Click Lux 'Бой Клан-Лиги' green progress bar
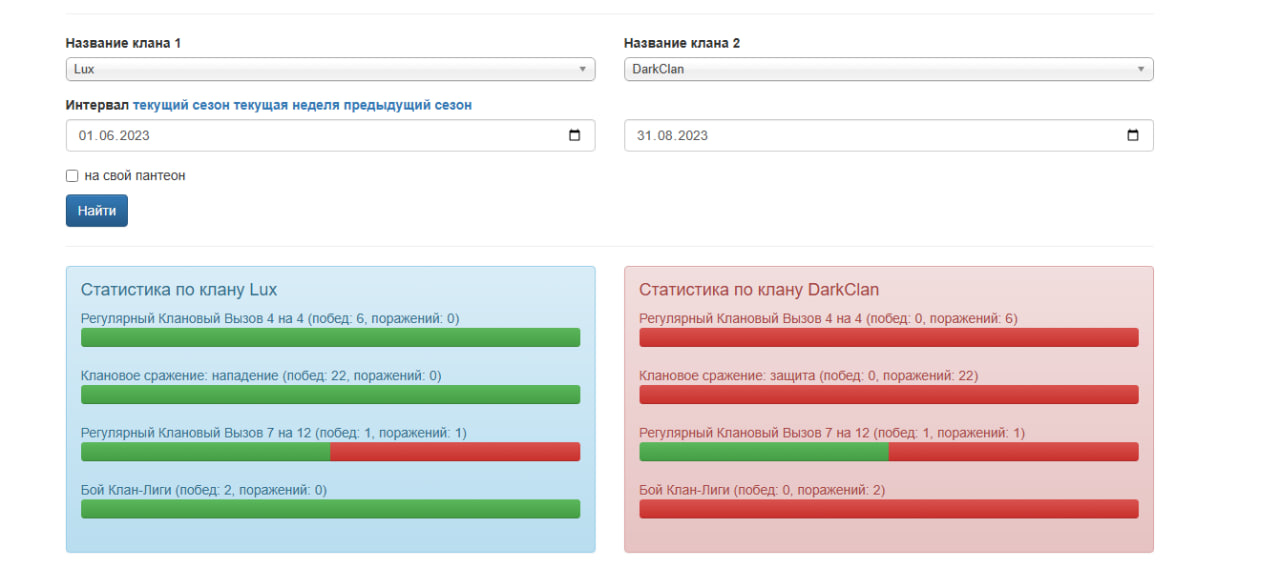This screenshot has width=1280, height=588. [x=330, y=509]
